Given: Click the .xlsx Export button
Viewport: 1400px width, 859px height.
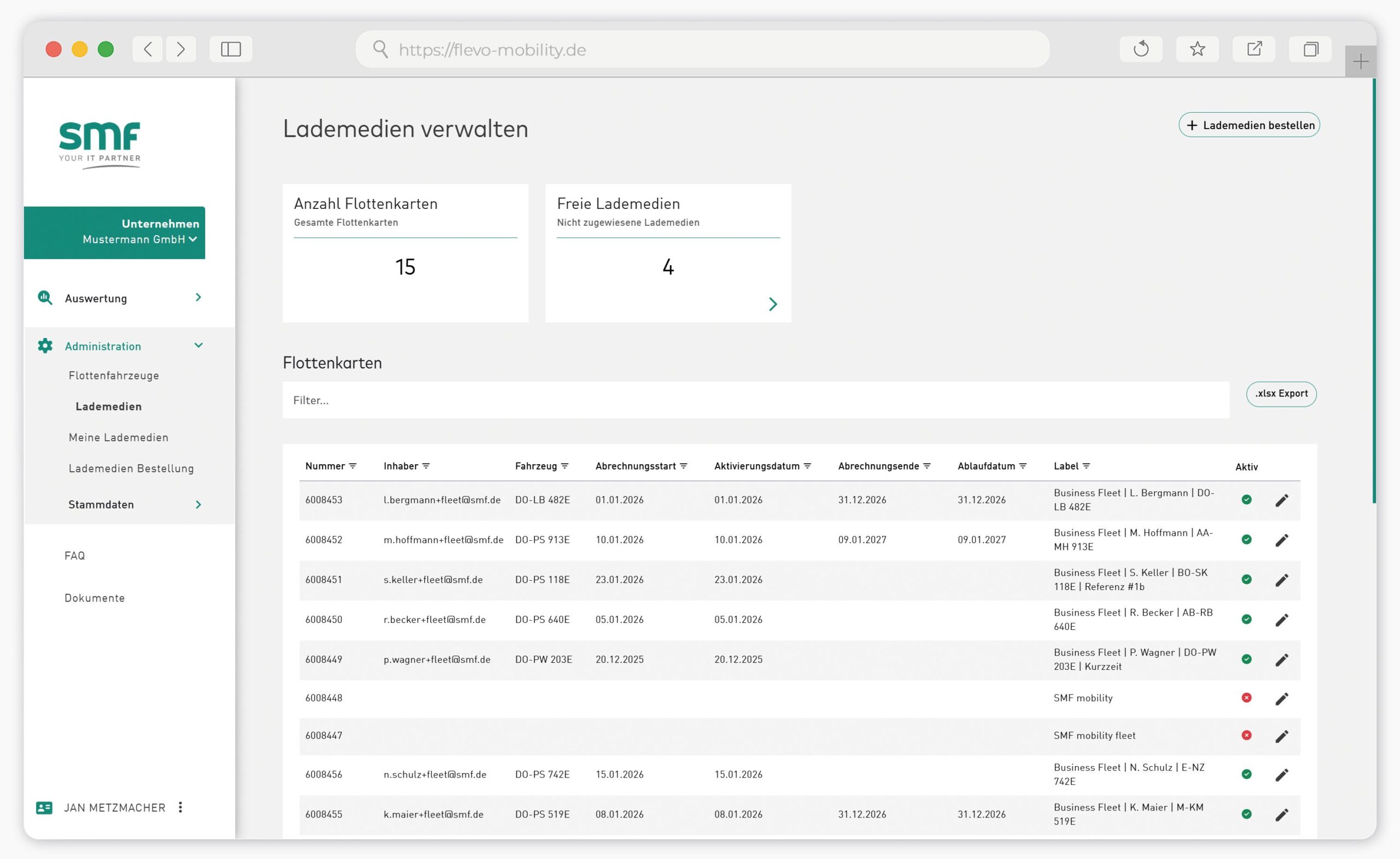Looking at the screenshot, I should pyautogui.click(x=1281, y=394).
